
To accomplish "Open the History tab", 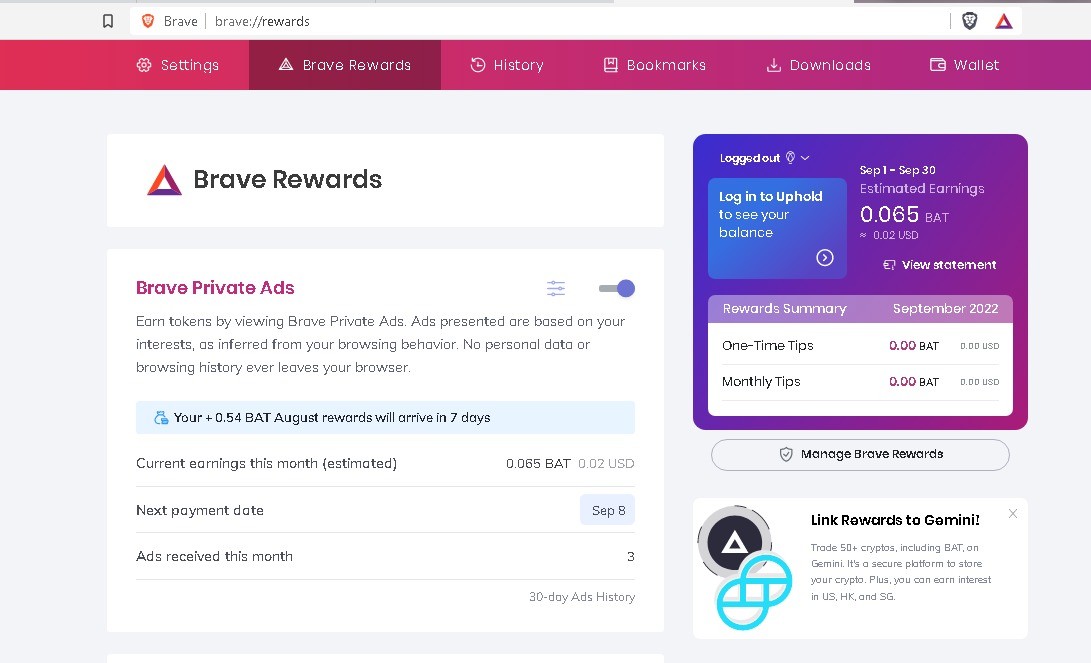I will pos(507,65).
